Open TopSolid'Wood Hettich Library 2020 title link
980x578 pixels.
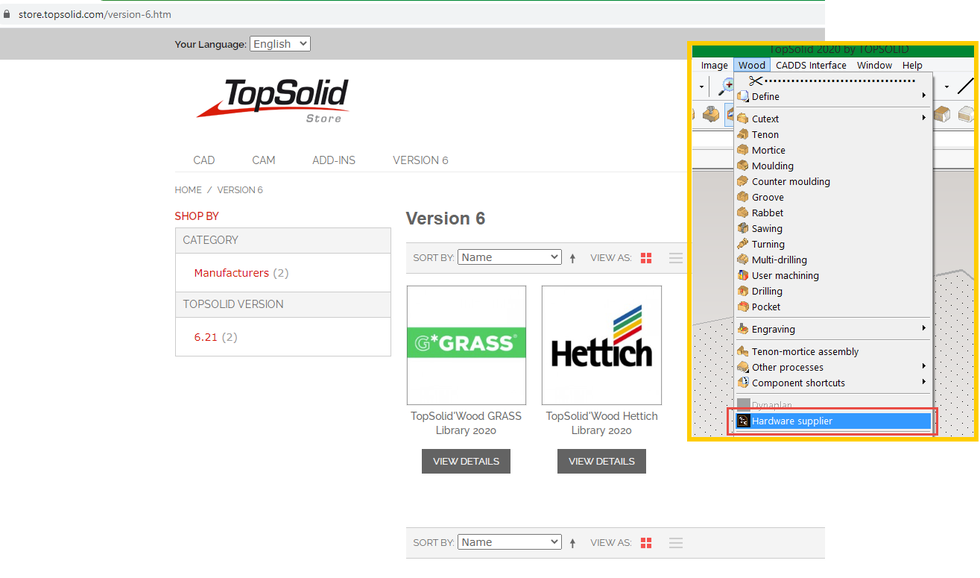(602, 423)
